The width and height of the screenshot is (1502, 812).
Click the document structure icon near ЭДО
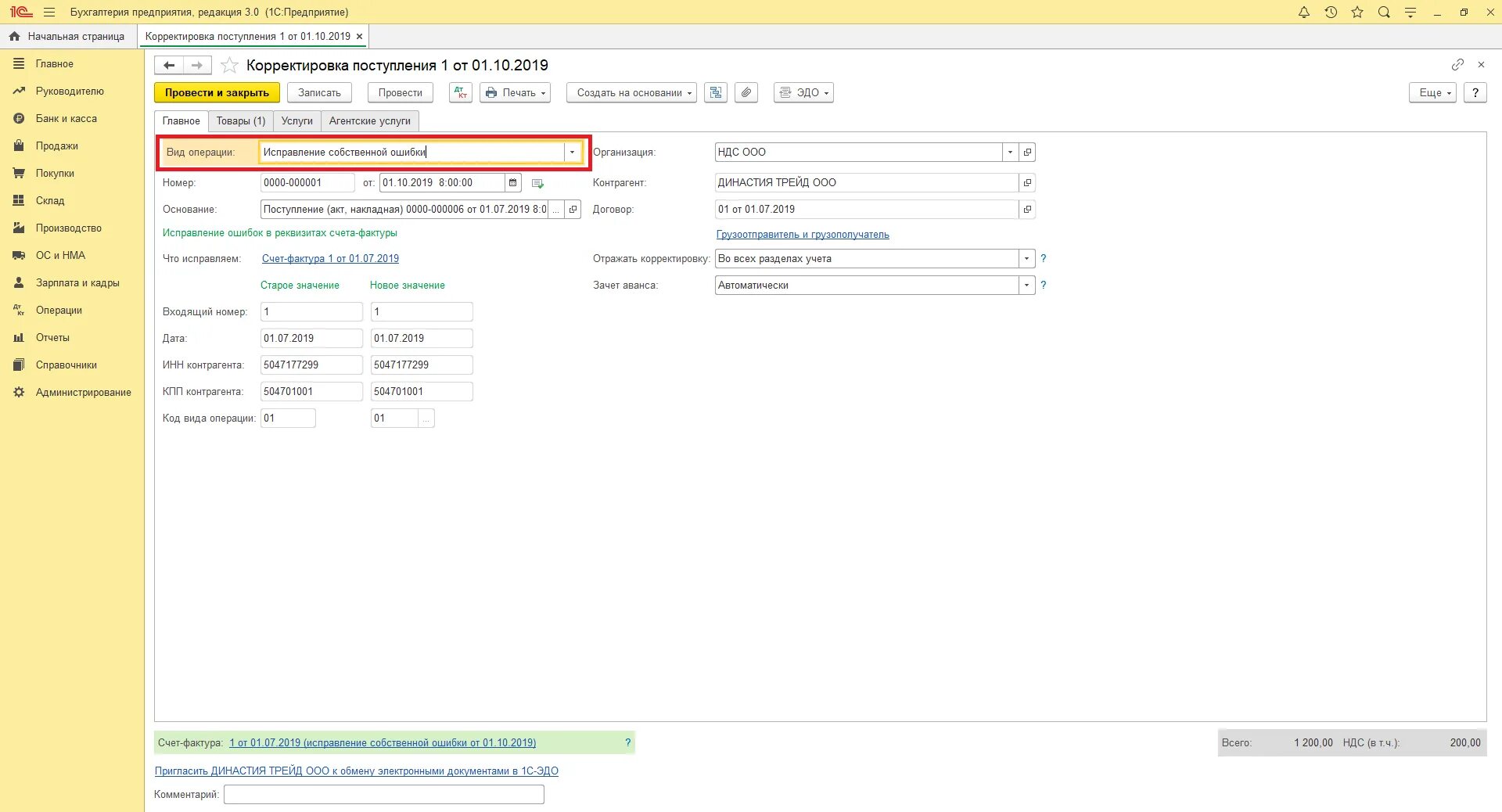(715, 92)
